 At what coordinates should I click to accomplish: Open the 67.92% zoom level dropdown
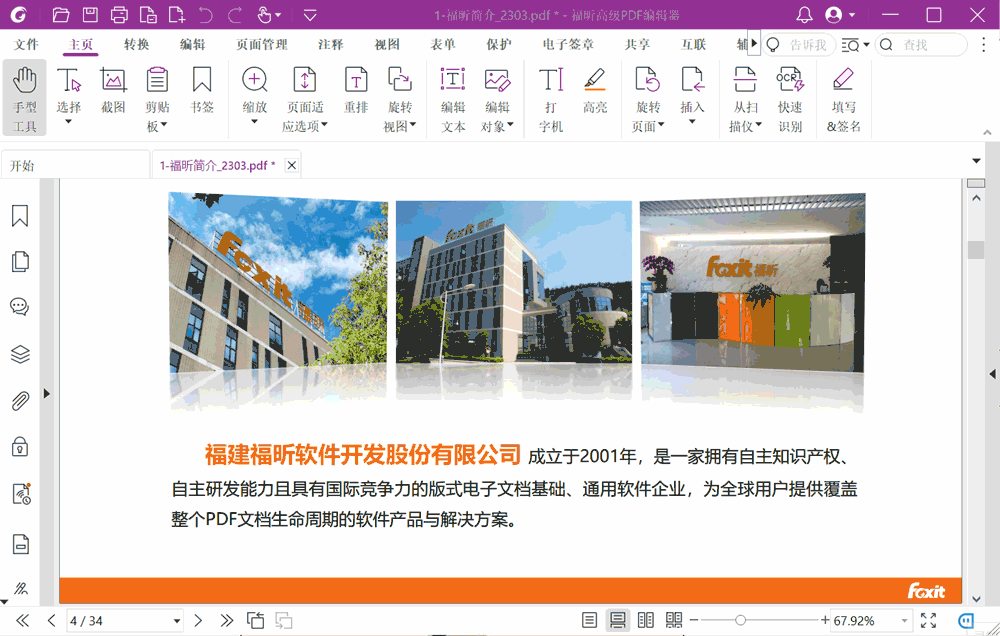coord(904,621)
